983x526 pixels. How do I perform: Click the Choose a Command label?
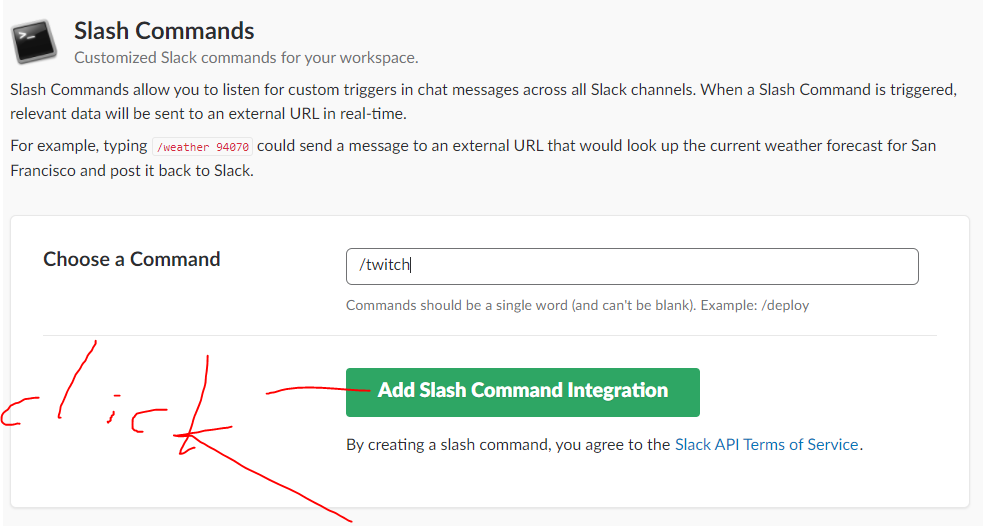(132, 259)
